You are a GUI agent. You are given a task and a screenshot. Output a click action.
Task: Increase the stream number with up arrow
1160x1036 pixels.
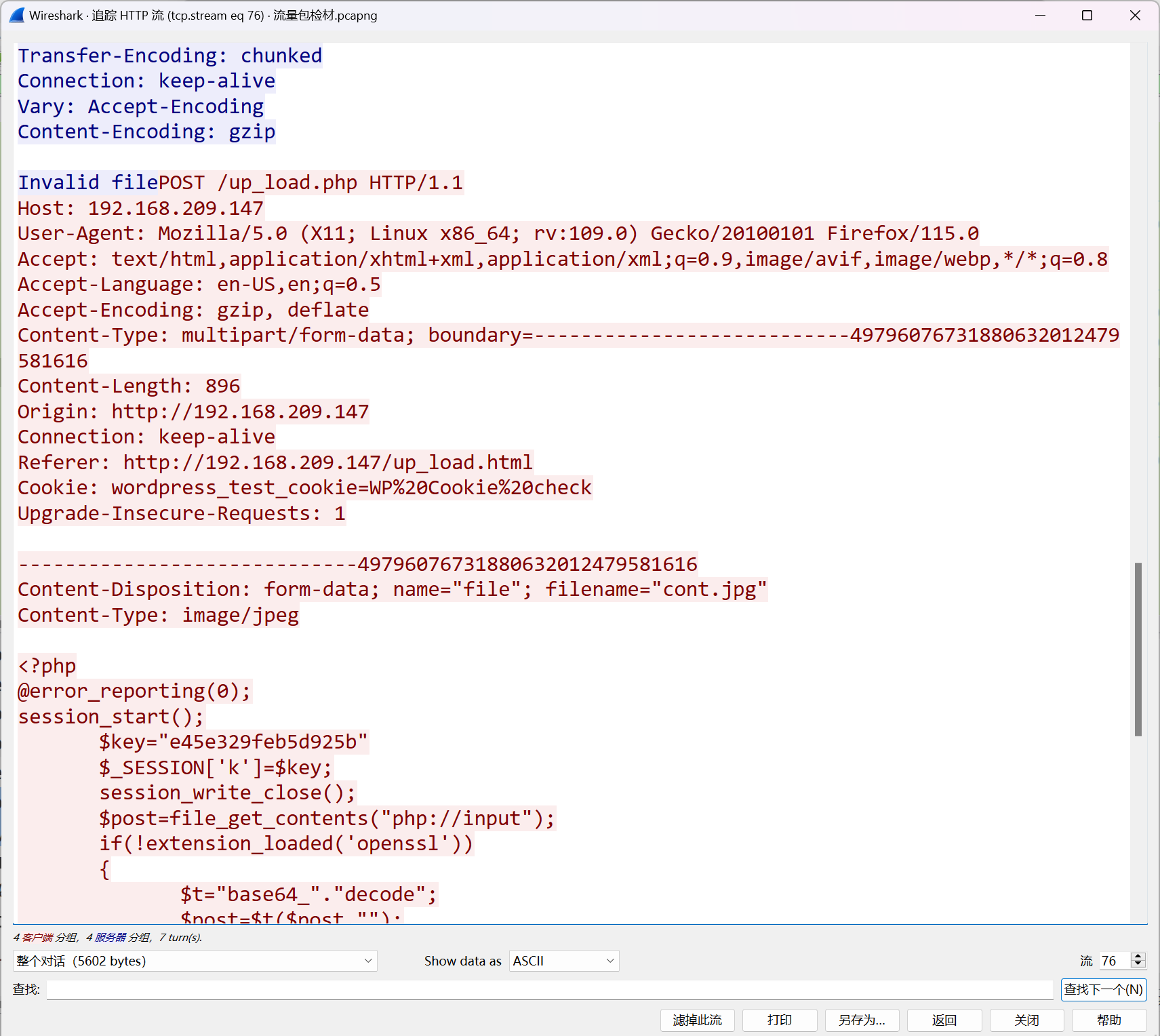1138,956
